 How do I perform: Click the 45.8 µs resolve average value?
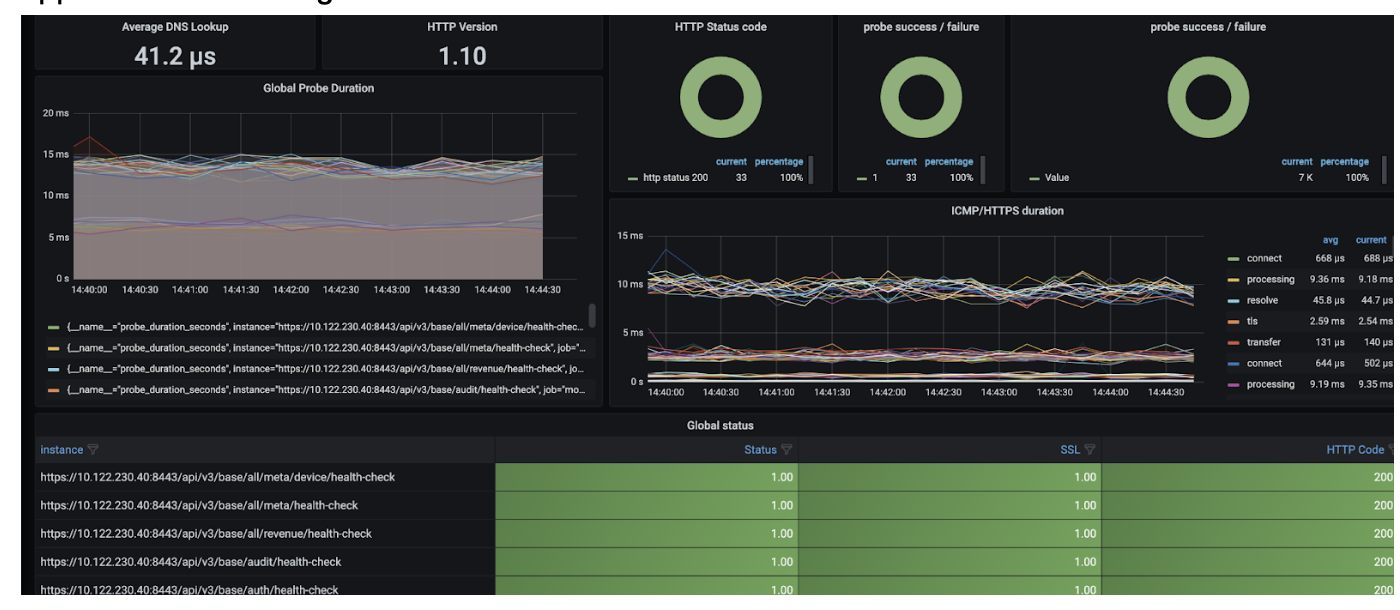(1328, 300)
